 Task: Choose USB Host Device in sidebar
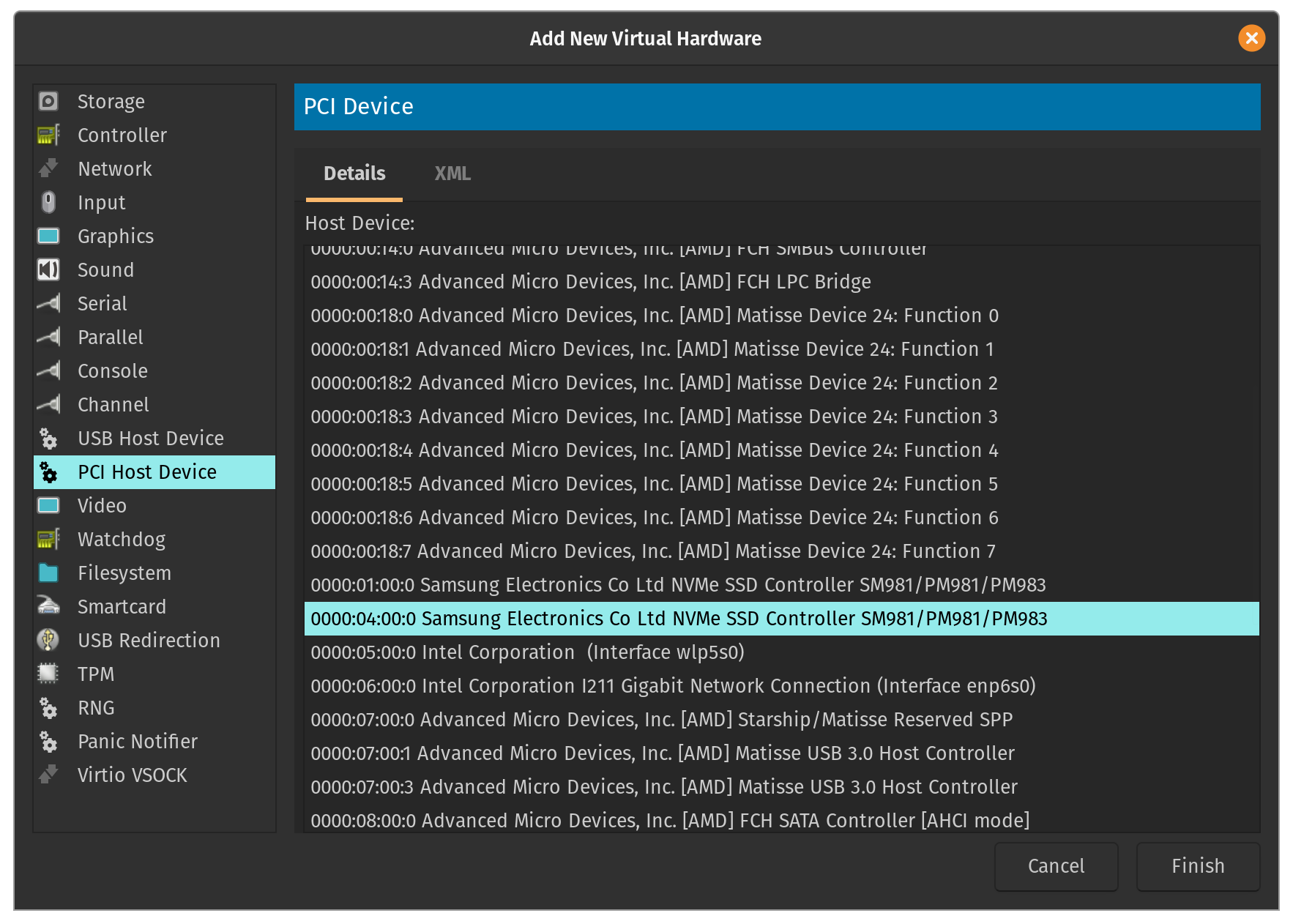click(151, 438)
